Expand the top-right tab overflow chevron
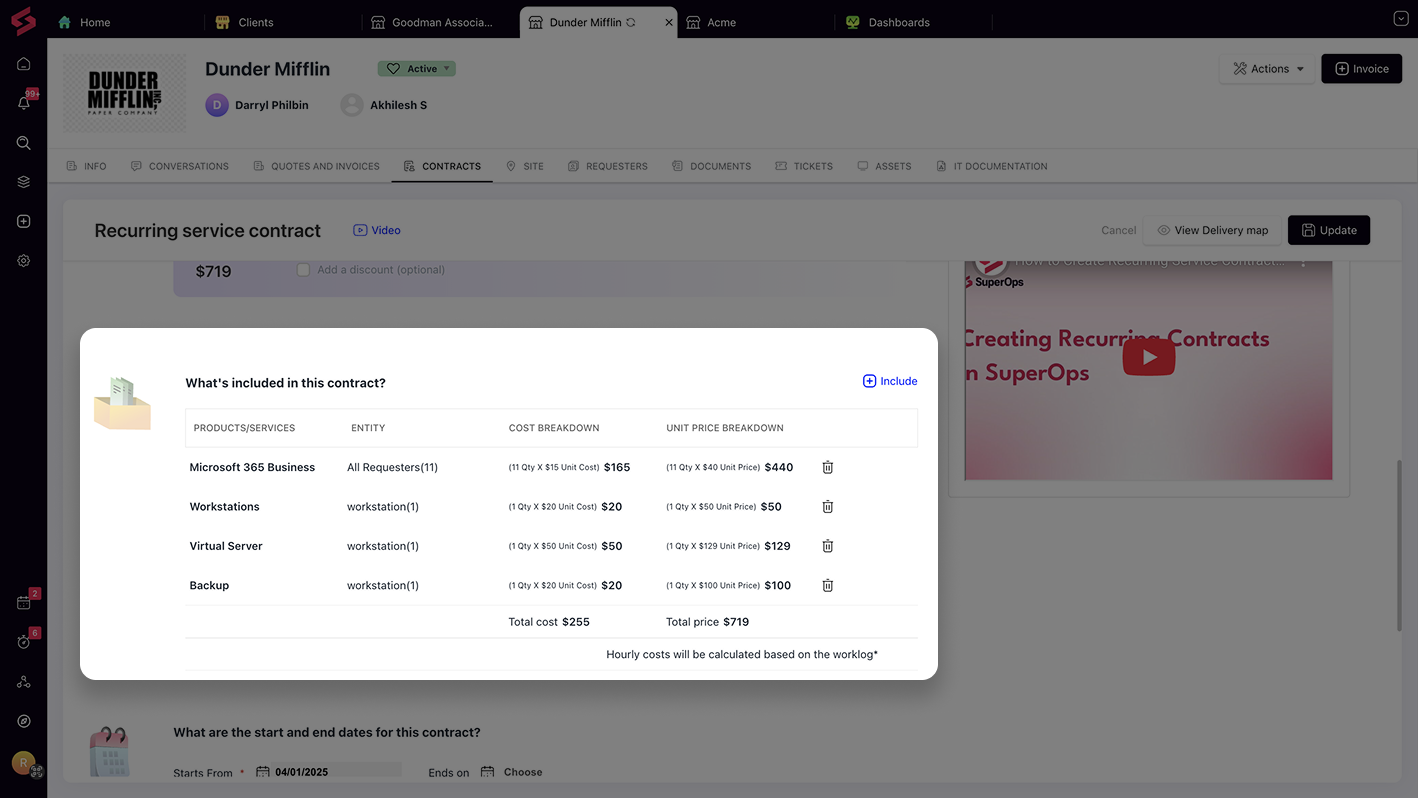 pos(1400,19)
